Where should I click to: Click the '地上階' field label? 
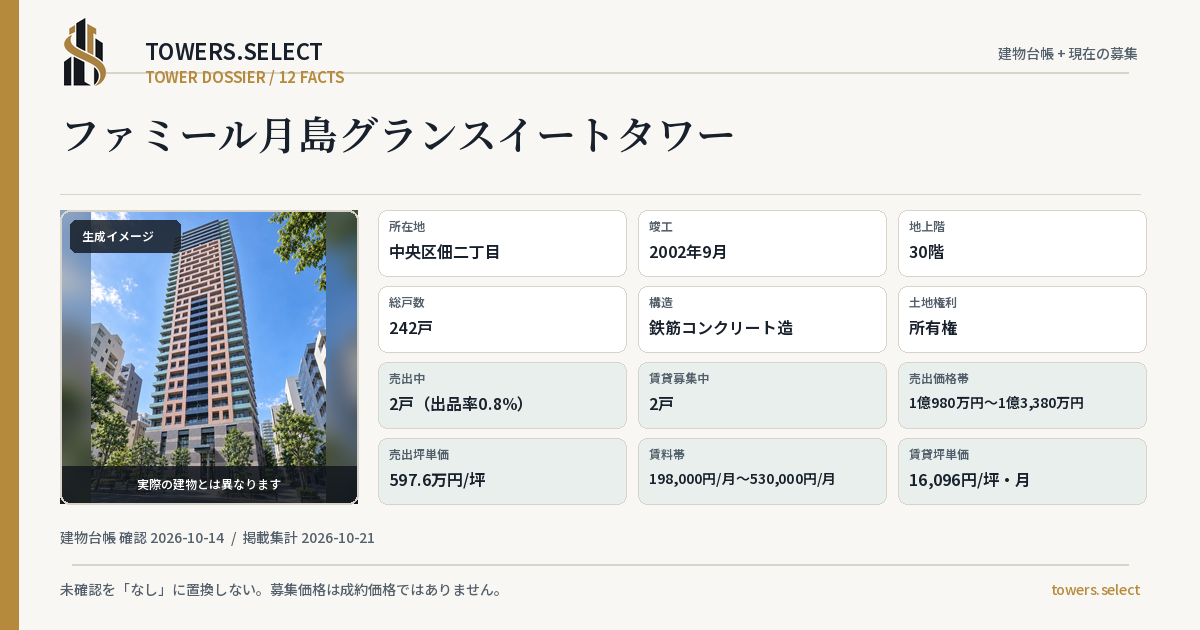[x=927, y=227]
